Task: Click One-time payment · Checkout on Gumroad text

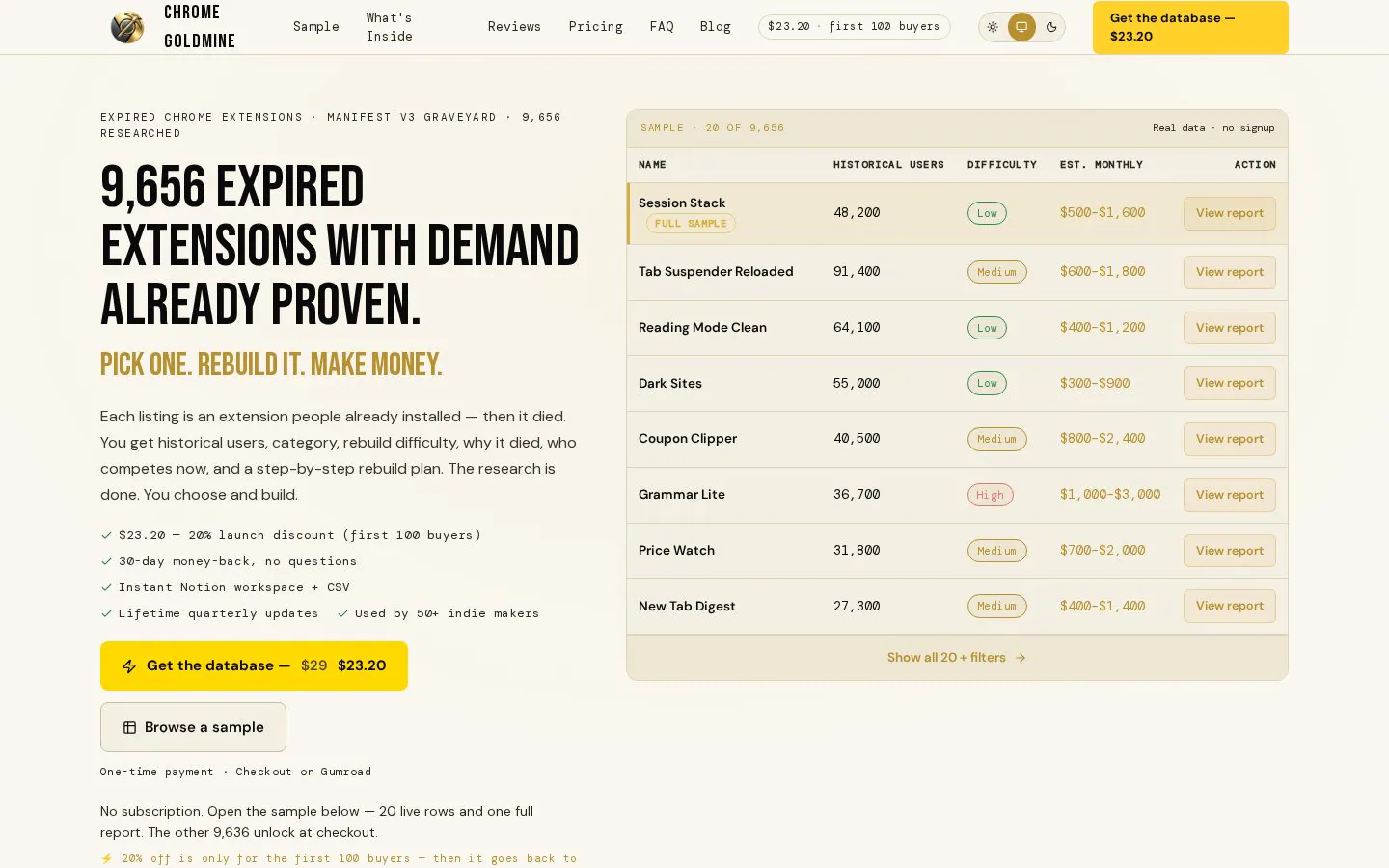Action: [x=235, y=772]
